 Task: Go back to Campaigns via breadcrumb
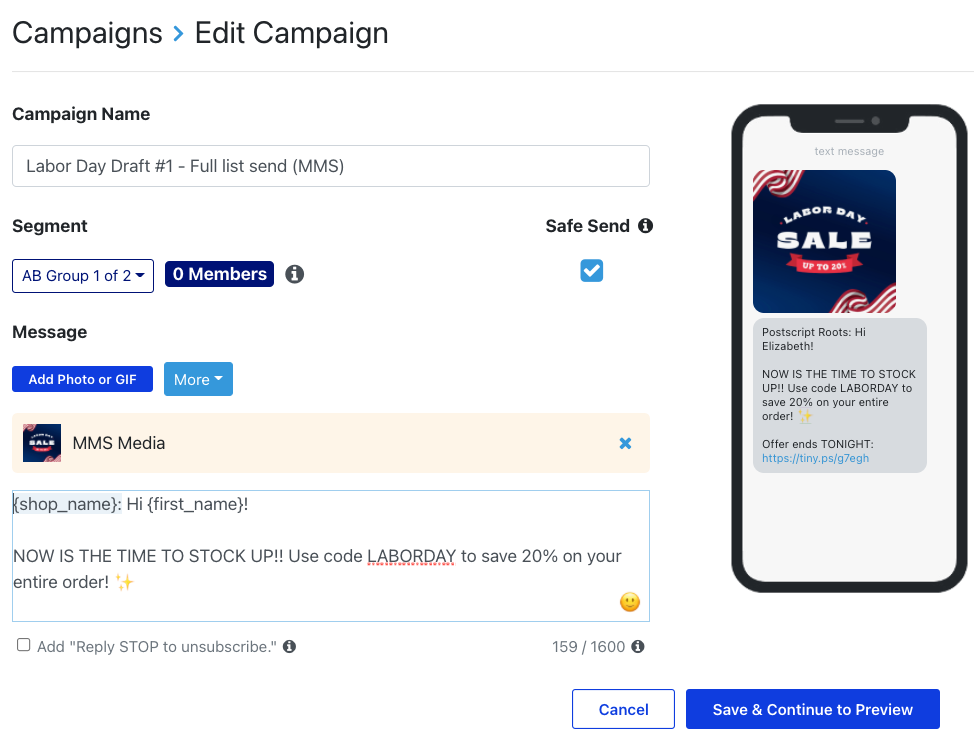(x=87, y=33)
